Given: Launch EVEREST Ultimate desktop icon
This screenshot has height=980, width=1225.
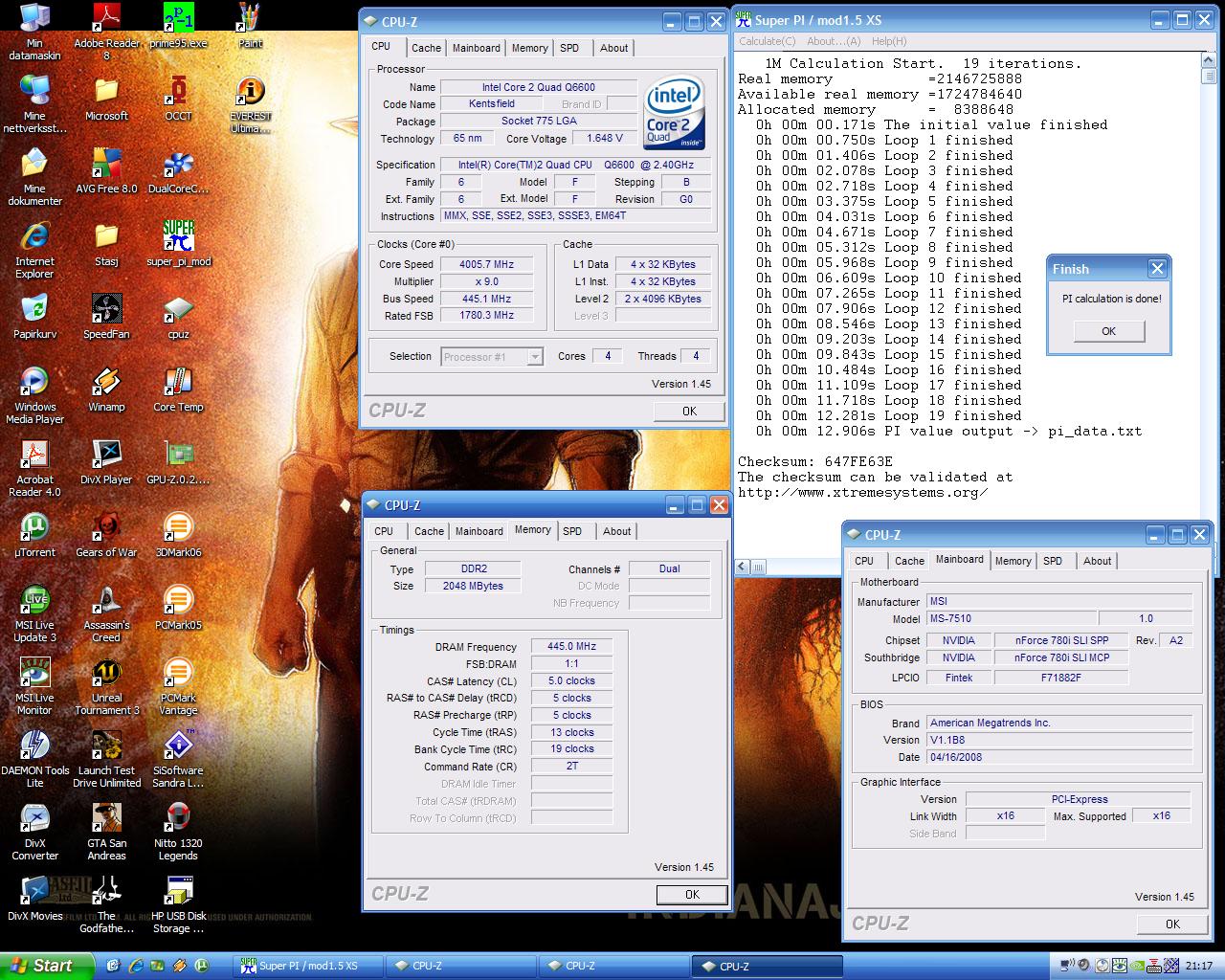Looking at the screenshot, I should [x=250, y=105].
